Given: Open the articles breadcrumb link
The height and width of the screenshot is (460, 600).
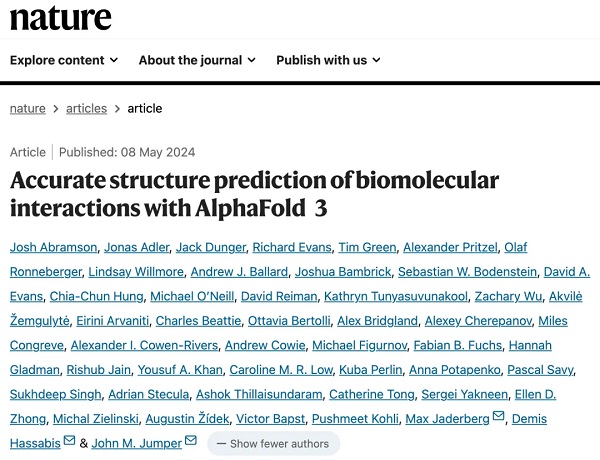Looking at the screenshot, I should 87,108.
